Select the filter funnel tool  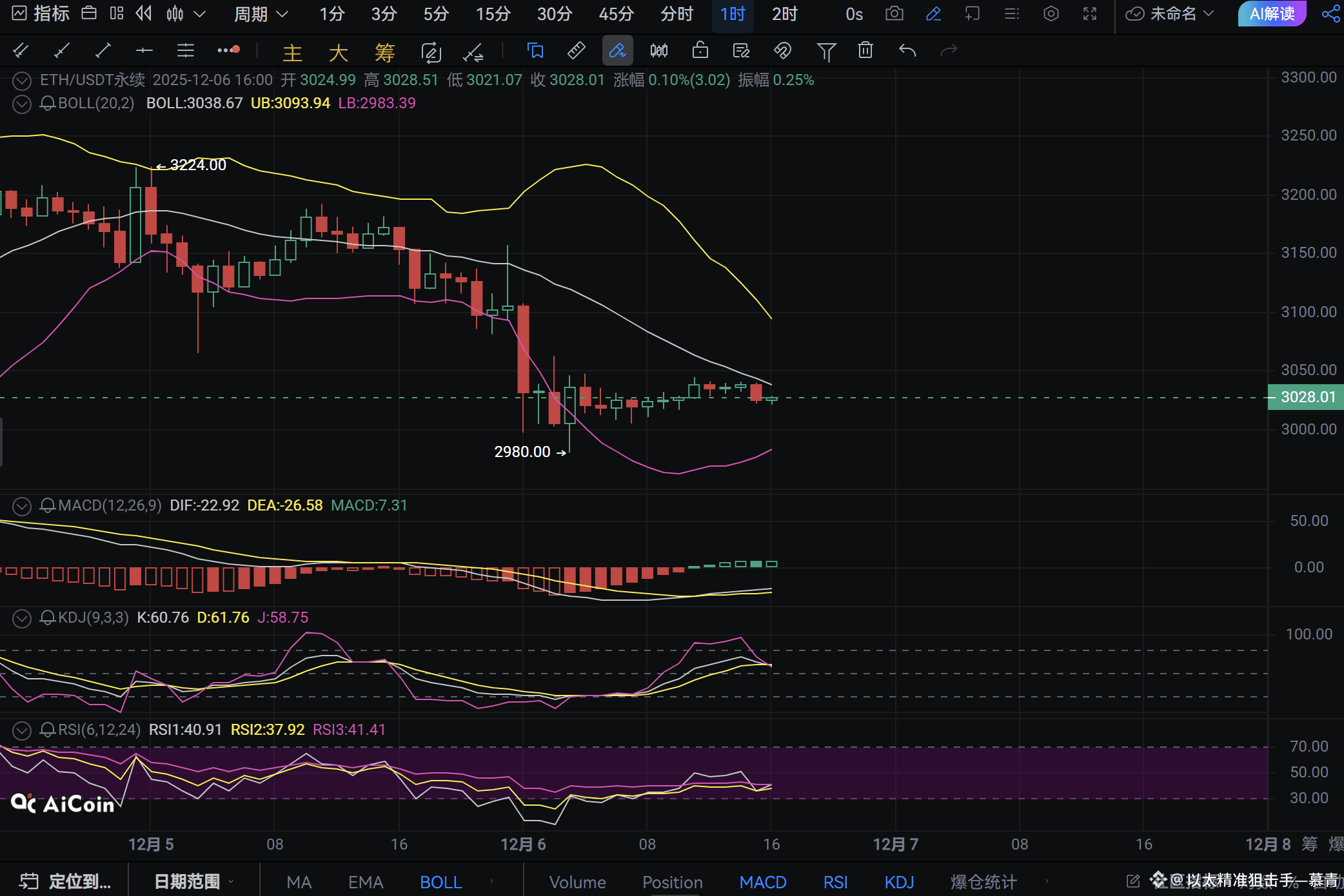click(x=826, y=51)
